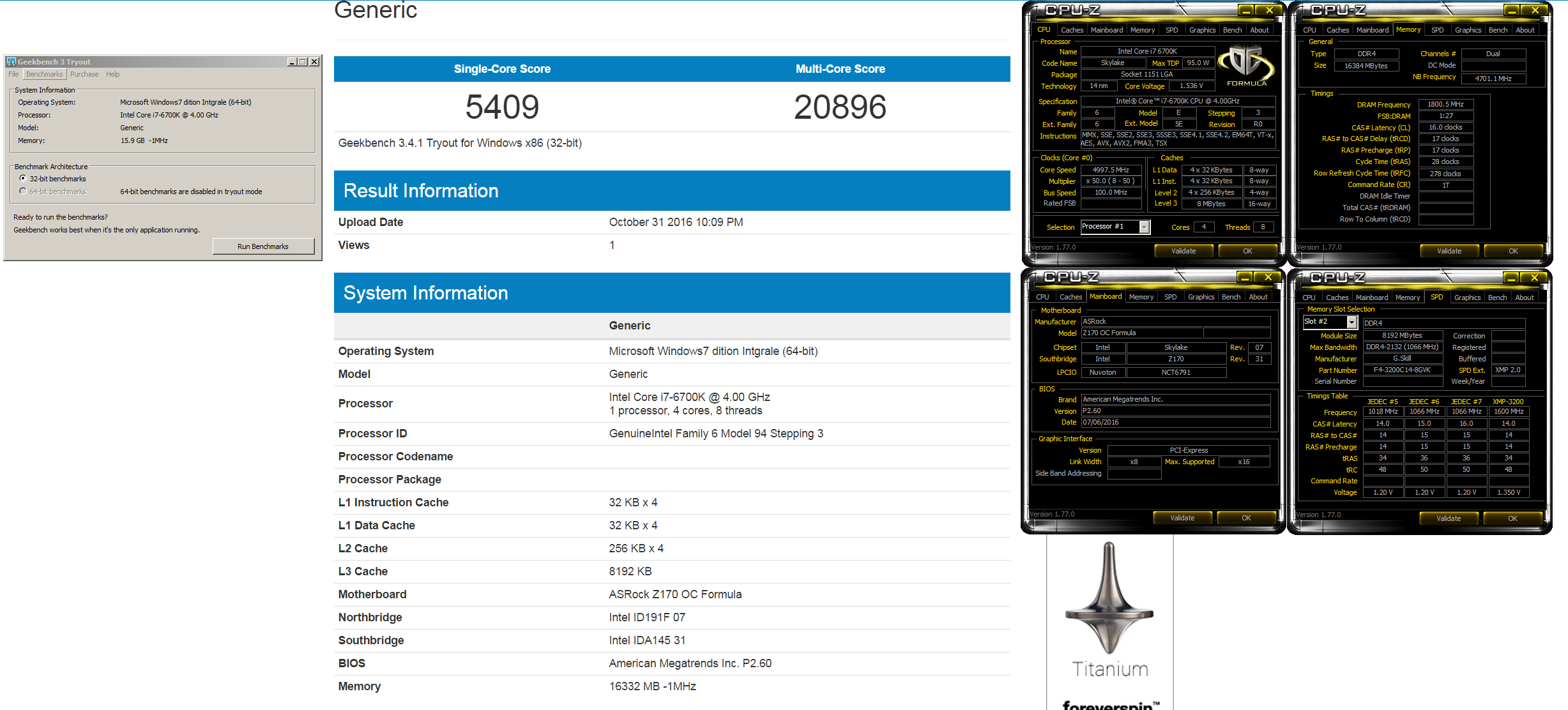Open Bench tab in CPU-Z Processor window
This screenshot has width=1568, height=710.
click(1232, 30)
